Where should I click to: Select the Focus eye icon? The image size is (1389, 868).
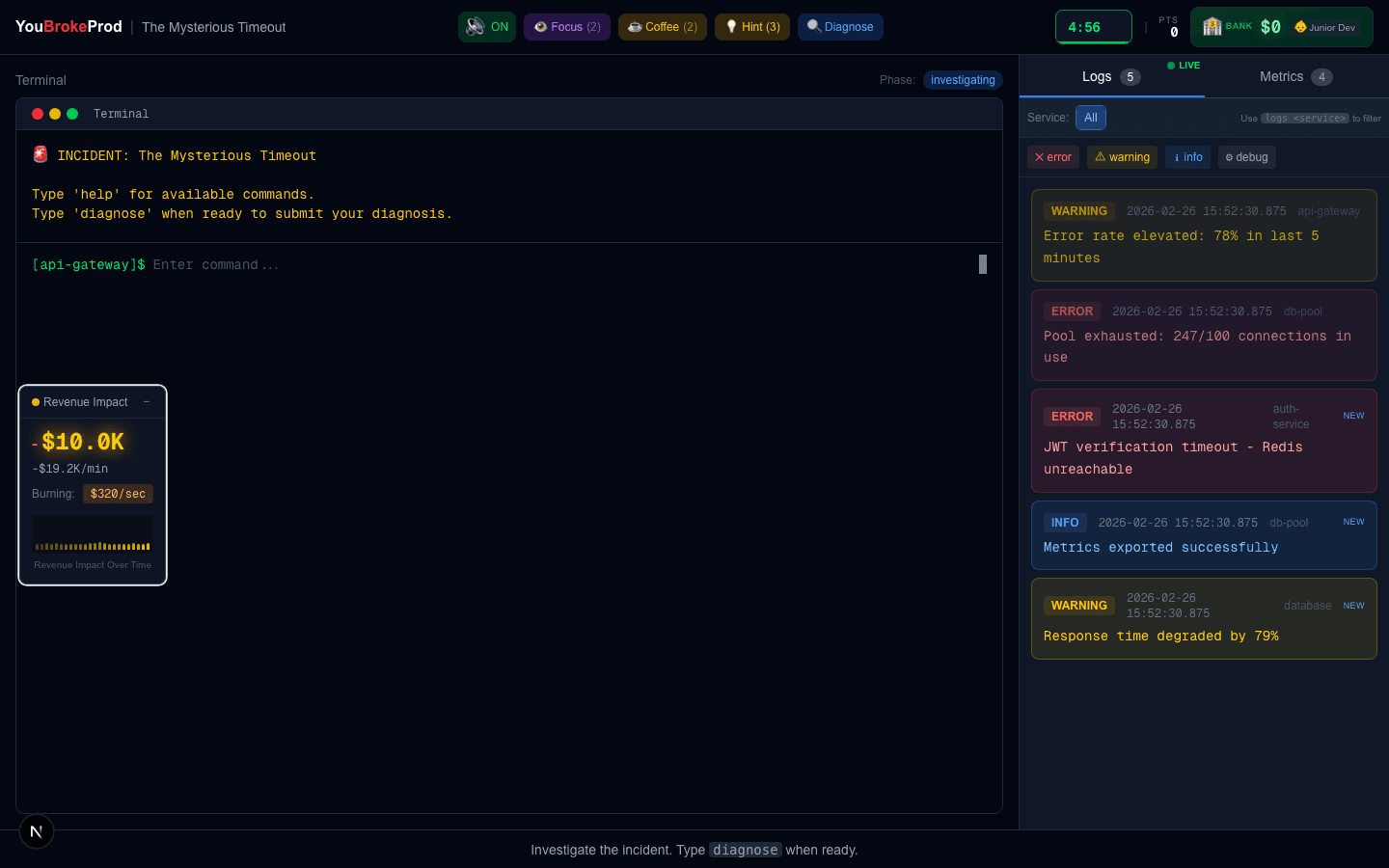click(x=540, y=27)
